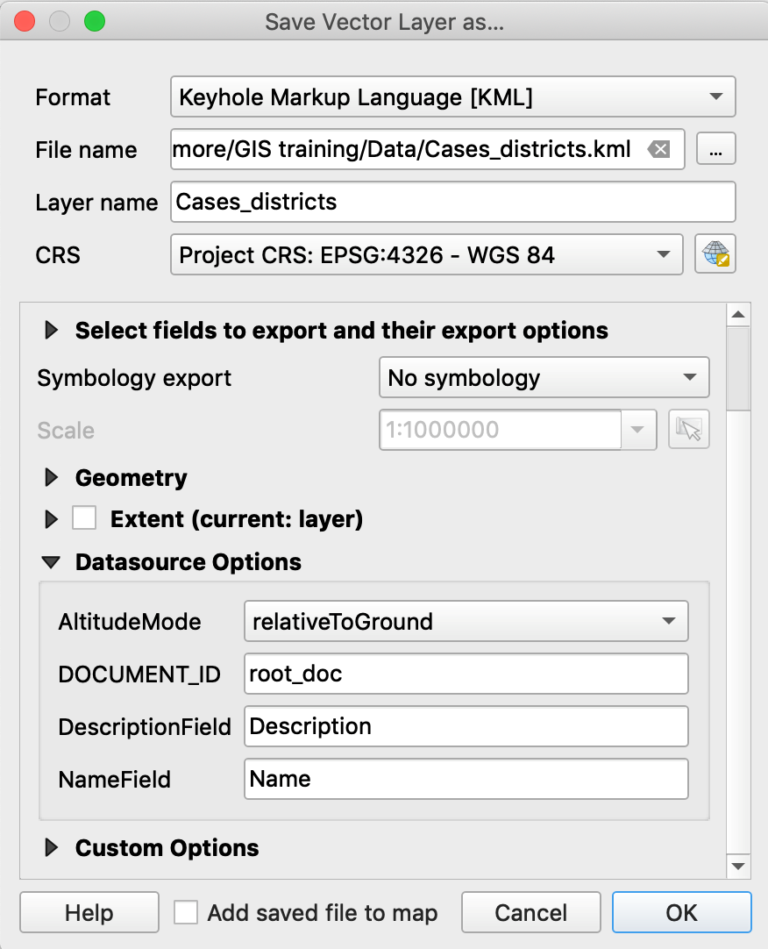
Task: Expand Select fields to export section
Action: click(51, 330)
